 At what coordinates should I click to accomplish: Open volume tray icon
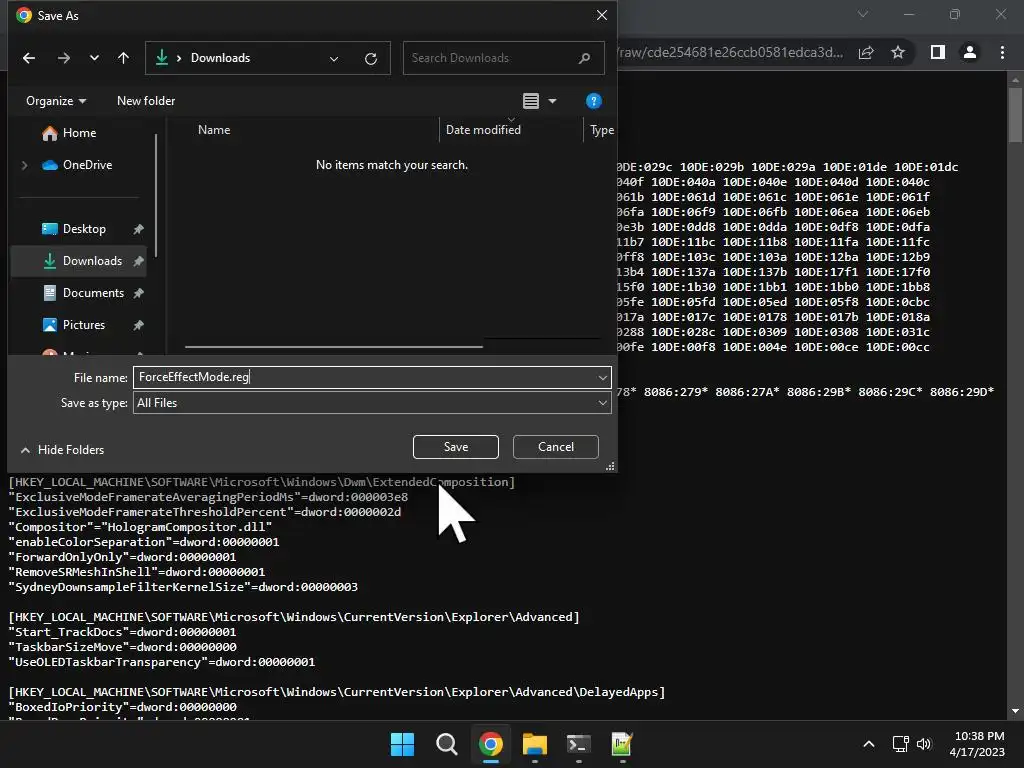(923, 744)
